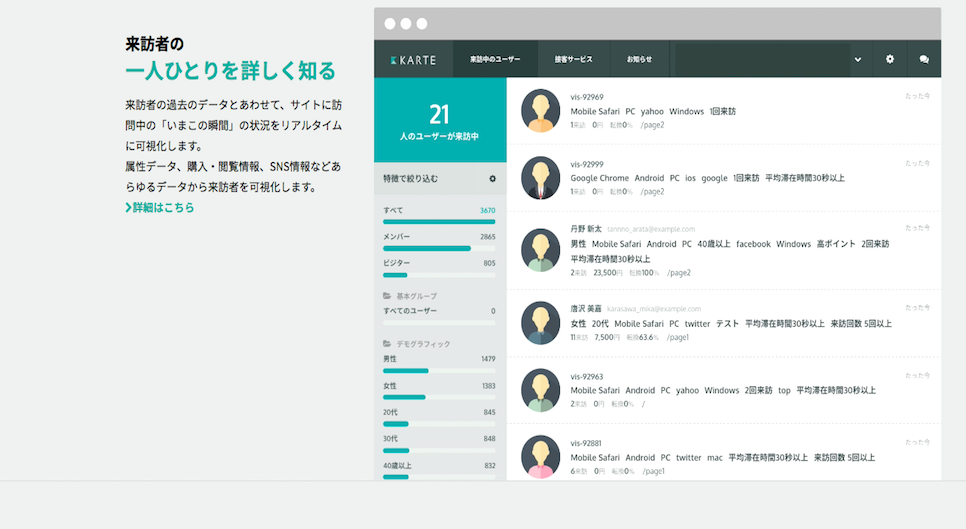Select the 来訪中のユーザー tab
The height and width of the screenshot is (529, 966).
pos(495,59)
